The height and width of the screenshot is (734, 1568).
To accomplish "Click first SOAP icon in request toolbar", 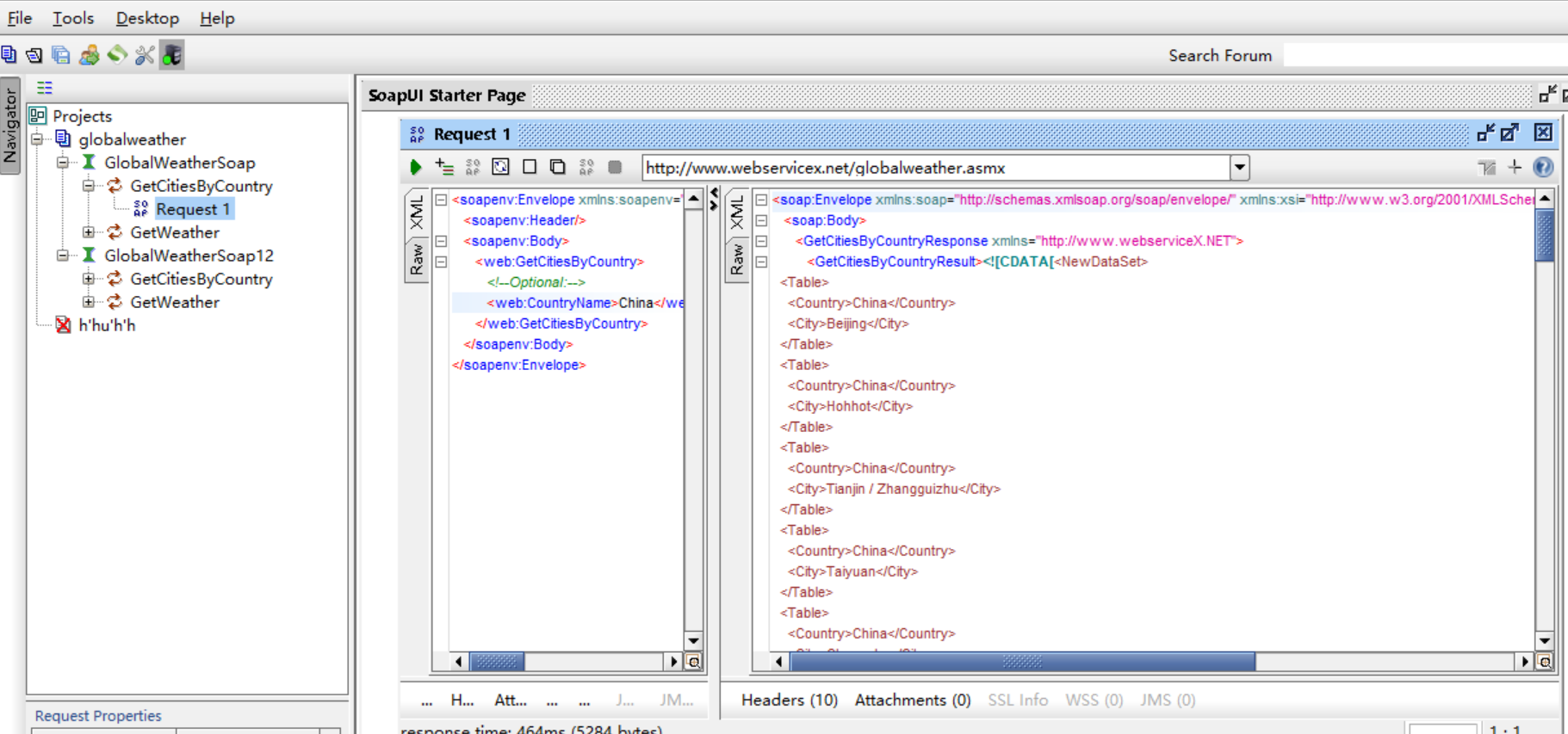I will tap(473, 167).
